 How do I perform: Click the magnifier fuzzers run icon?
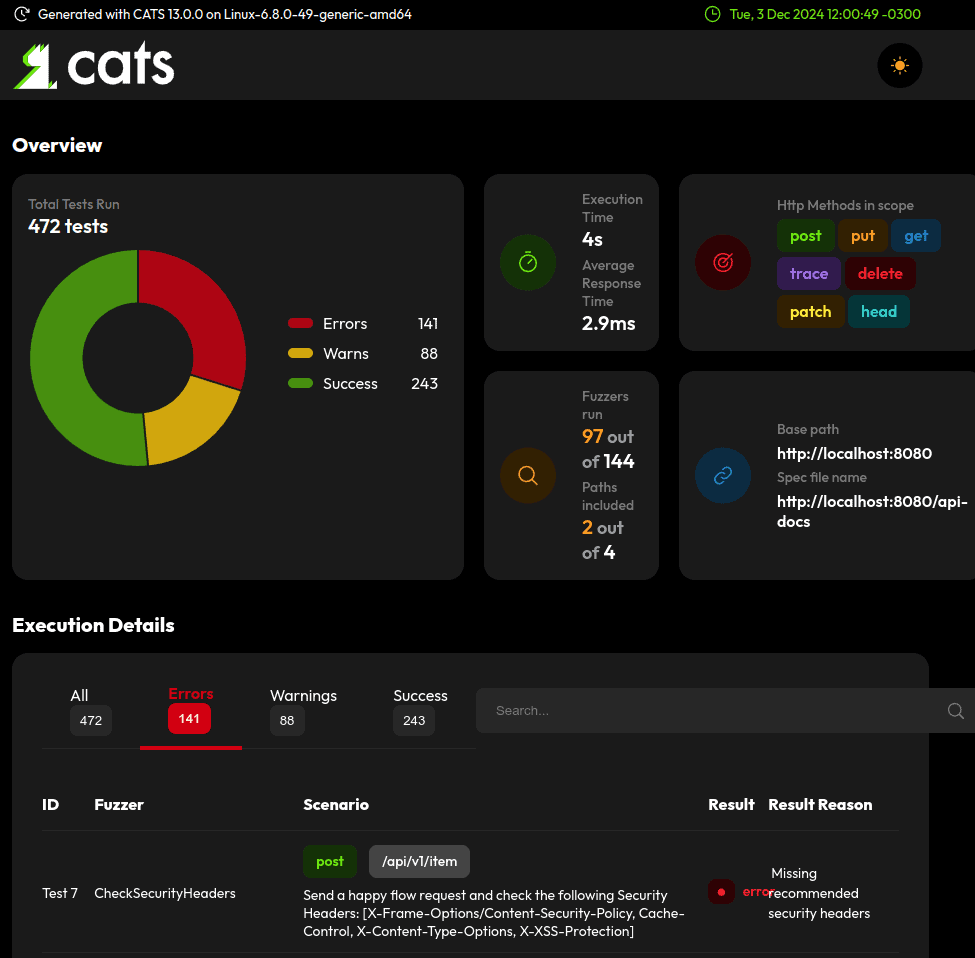coord(528,475)
